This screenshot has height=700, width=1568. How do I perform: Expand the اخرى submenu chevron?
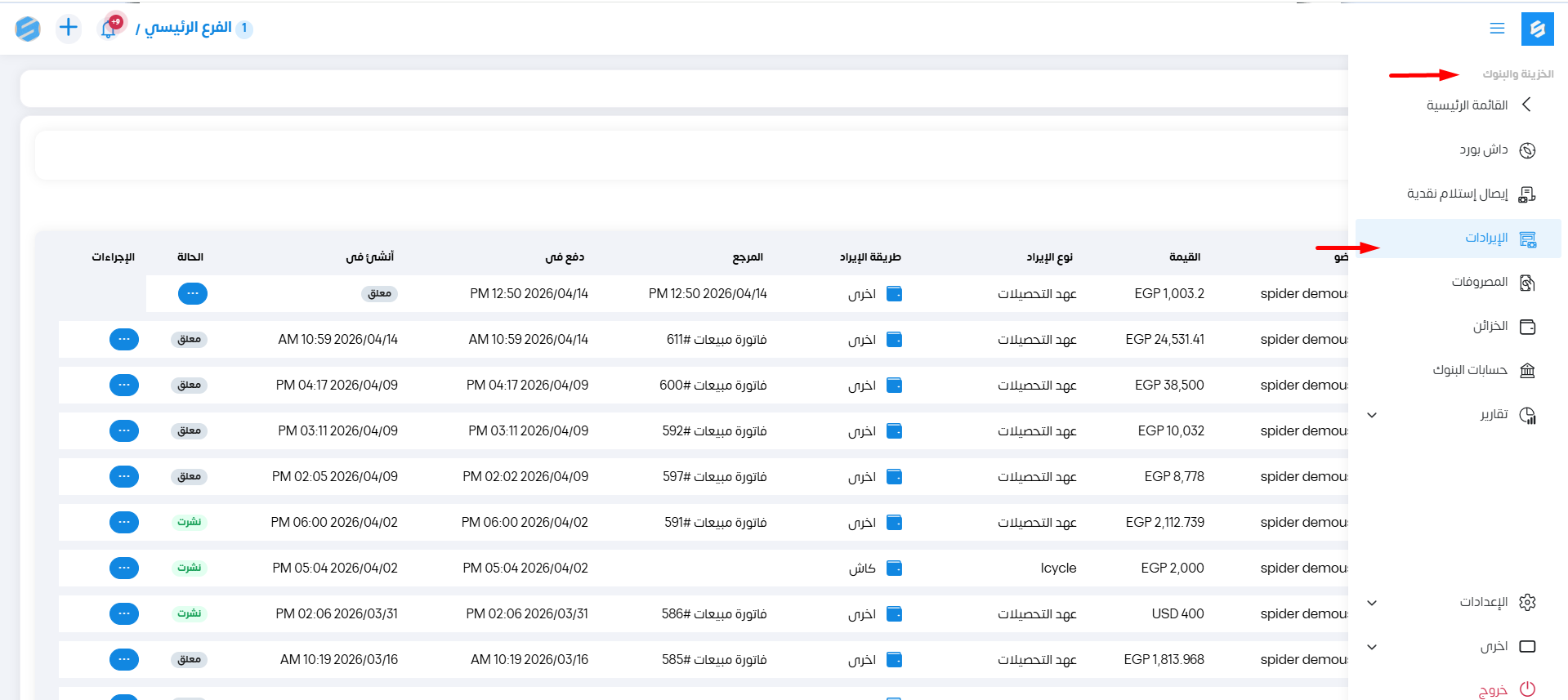click(x=1373, y=647)
